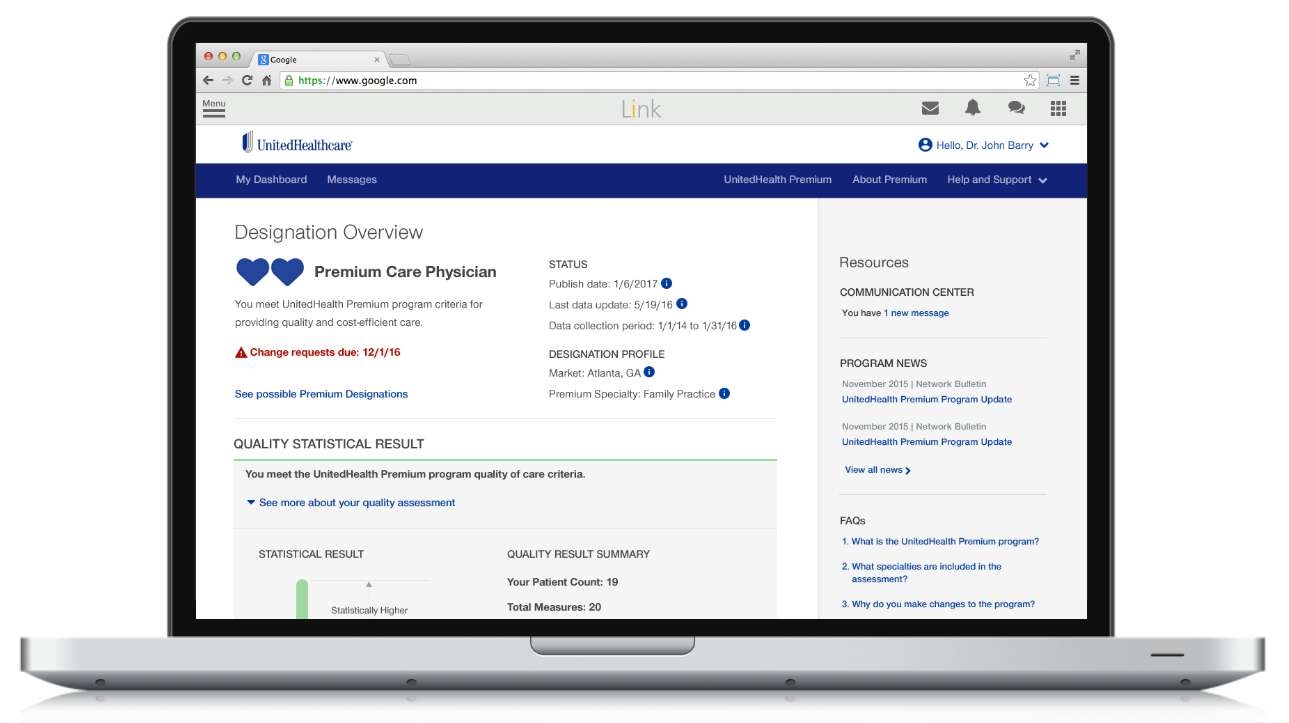Reload the page with the refresh icon
The image size is (1289, 723).
(x=247, y=80)
